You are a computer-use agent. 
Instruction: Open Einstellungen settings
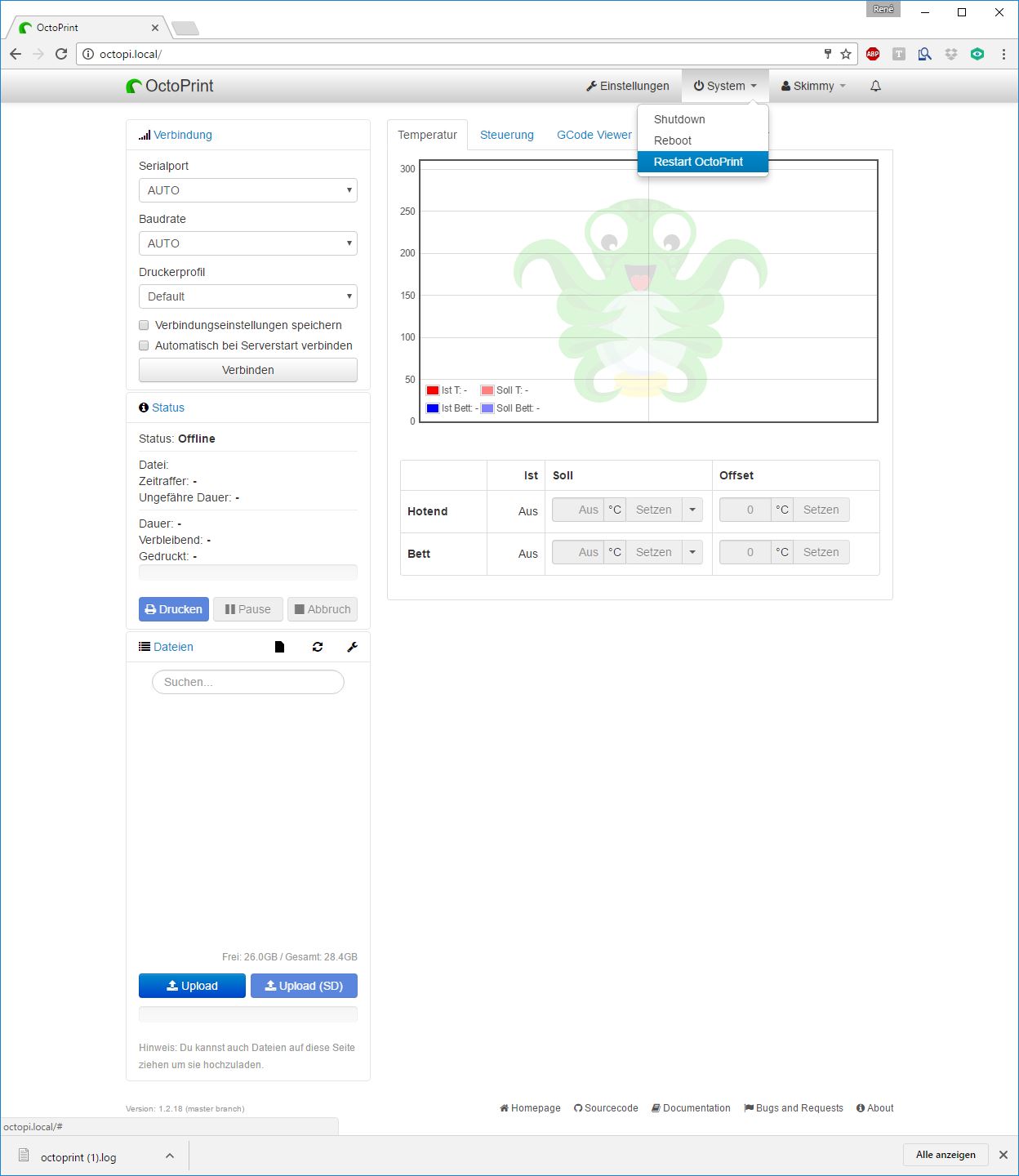point(628,86)
